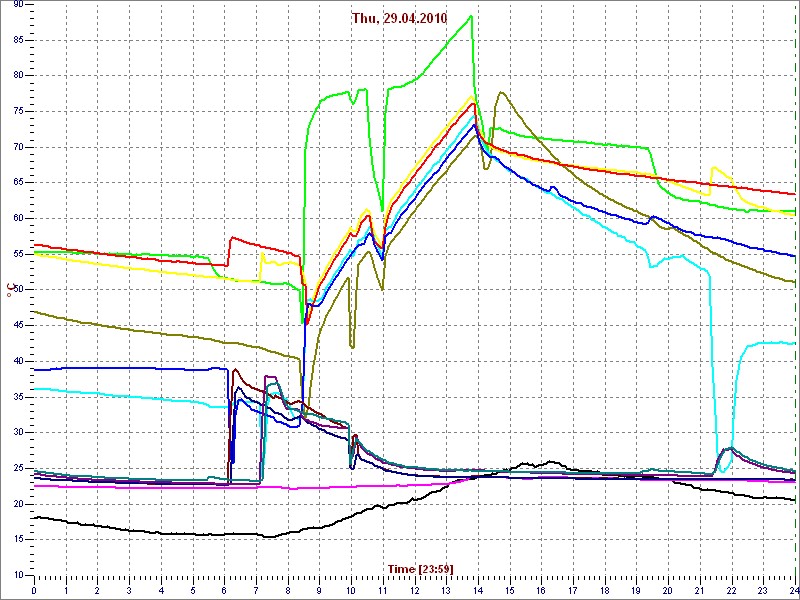
Task: Click hour 0 tick on time axis
Action: click(x=34, y=590)
